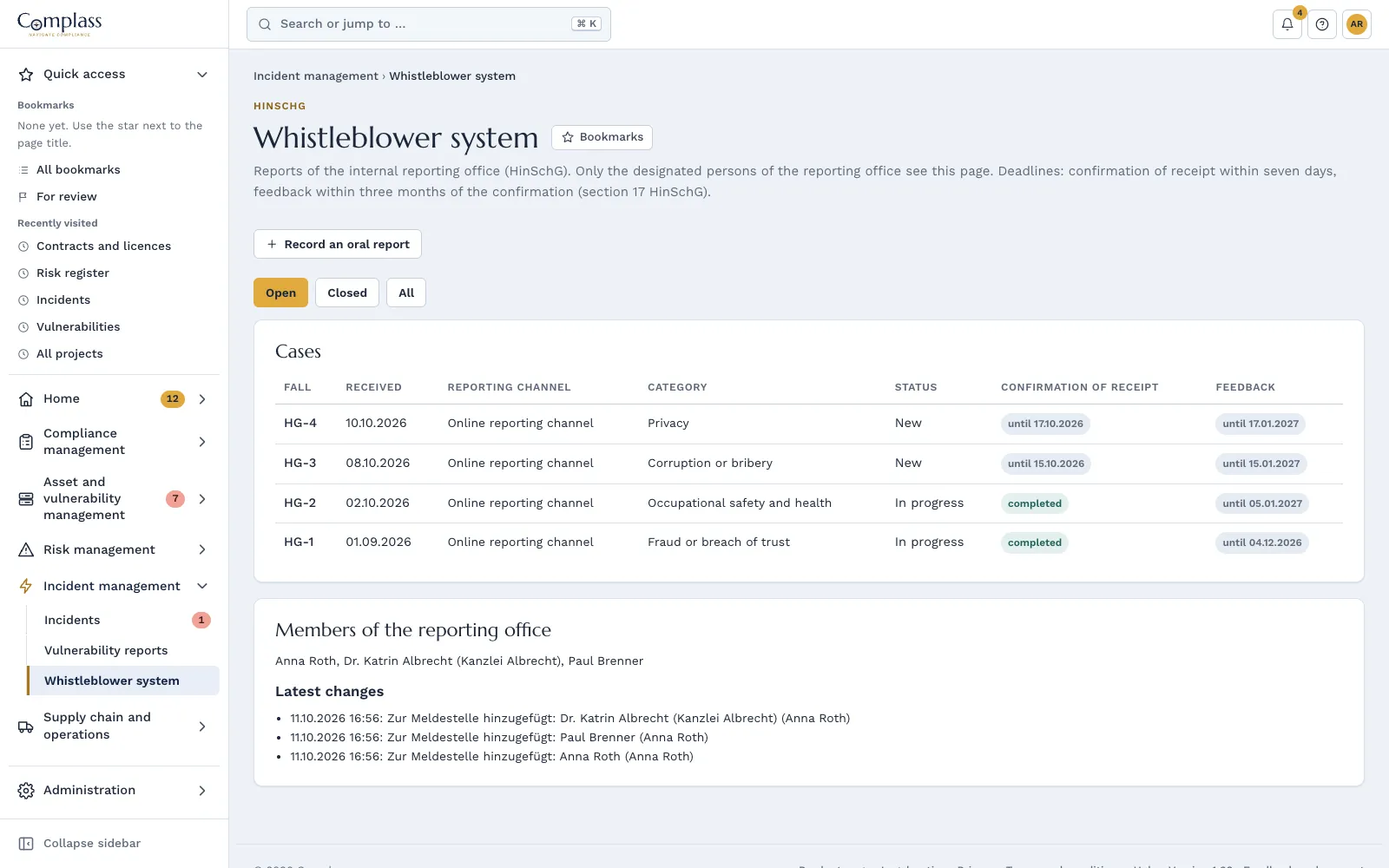
Task: Click the Asset and vulnerability management icon
Action: [26, 499]
